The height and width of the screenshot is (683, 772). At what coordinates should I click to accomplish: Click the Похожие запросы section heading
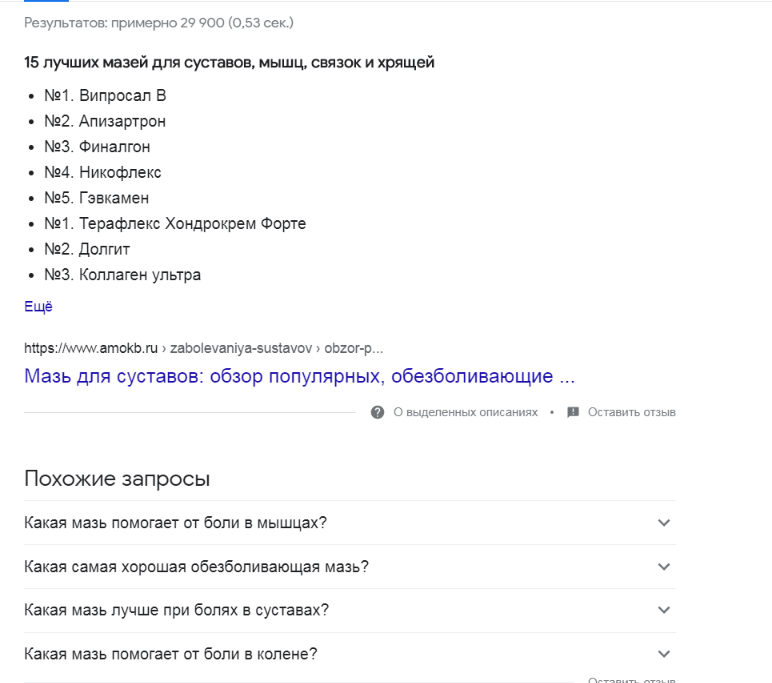point(117,479)
